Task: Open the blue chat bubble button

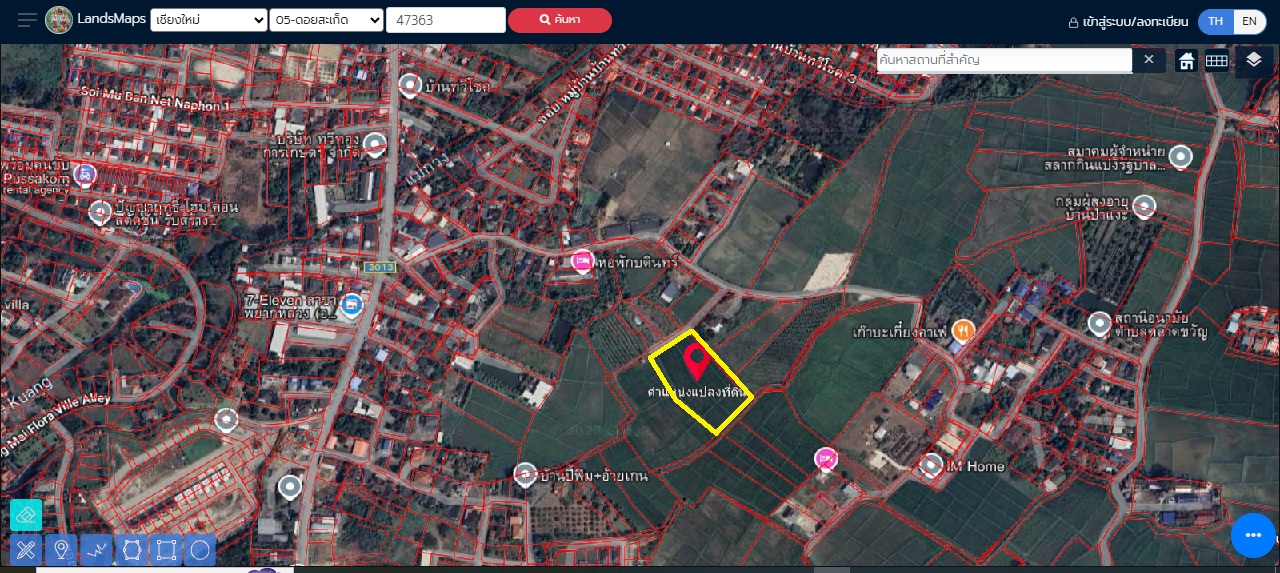Action: click(x=1253, y=536)
